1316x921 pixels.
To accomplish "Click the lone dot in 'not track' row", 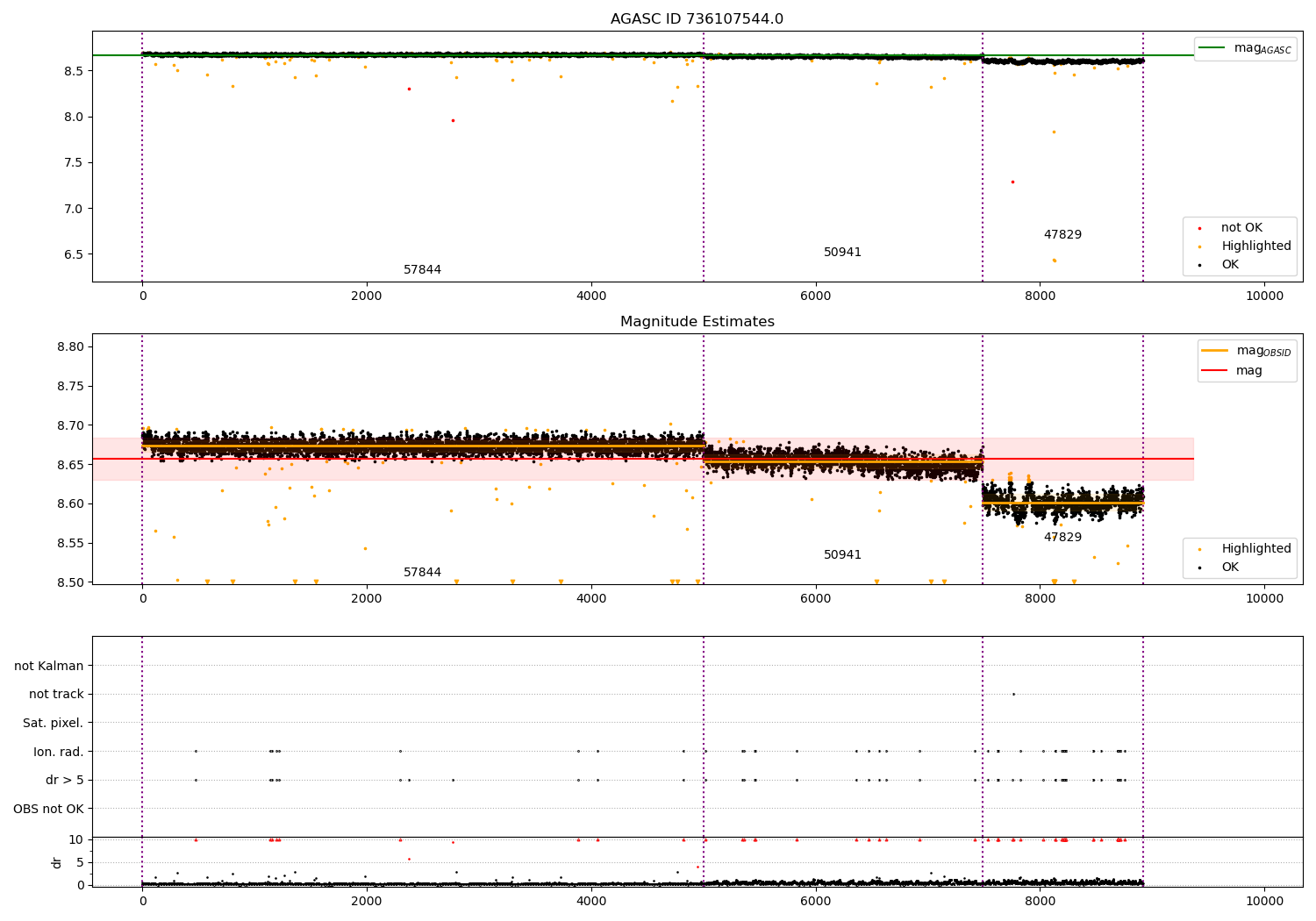I will pos(1013,694).
